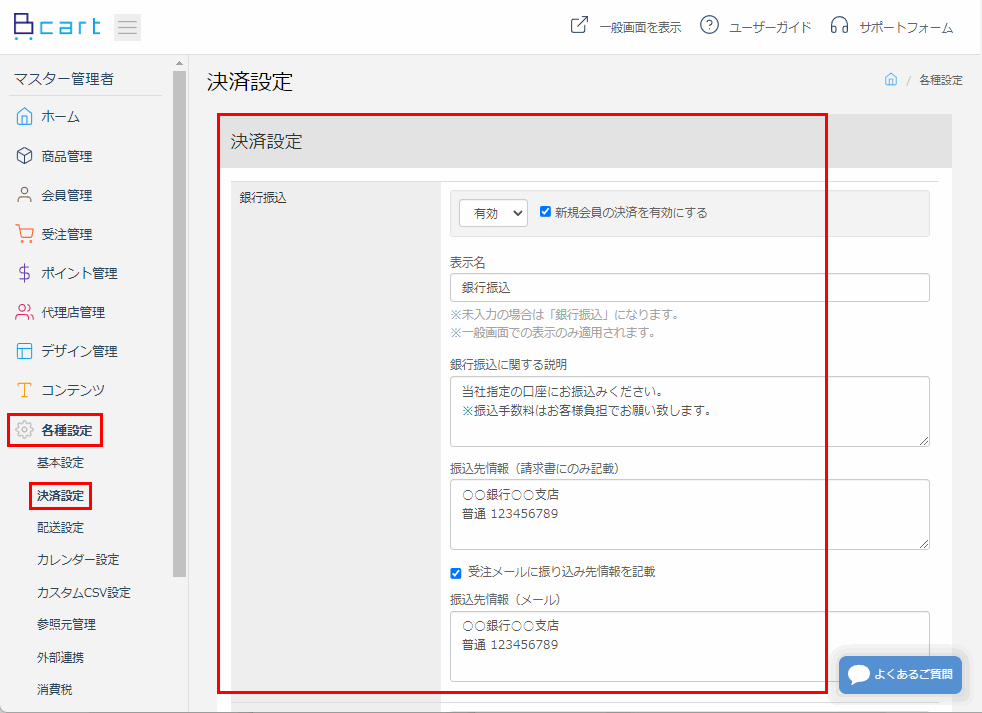982x713 pixels.
Task: Click 各種設定 breadcrumb link
Action: (941, 80)
